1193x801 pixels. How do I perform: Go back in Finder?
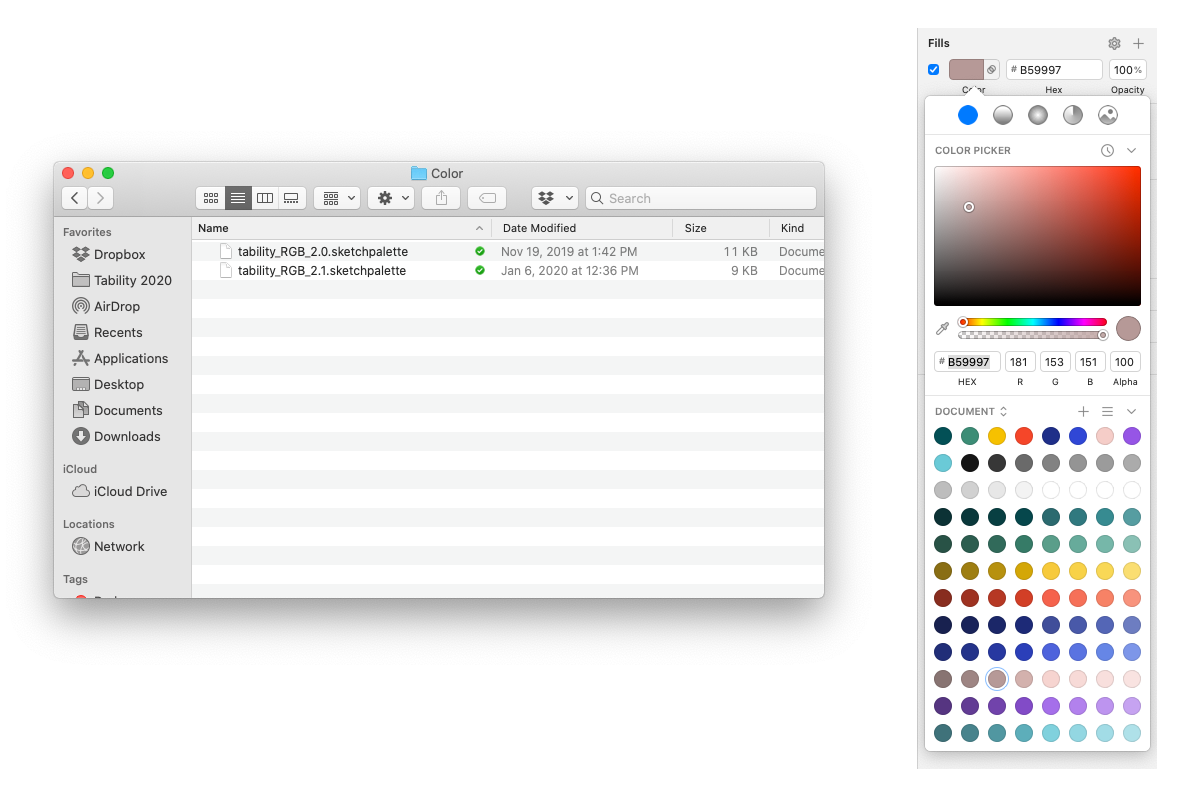pos(75,198)
